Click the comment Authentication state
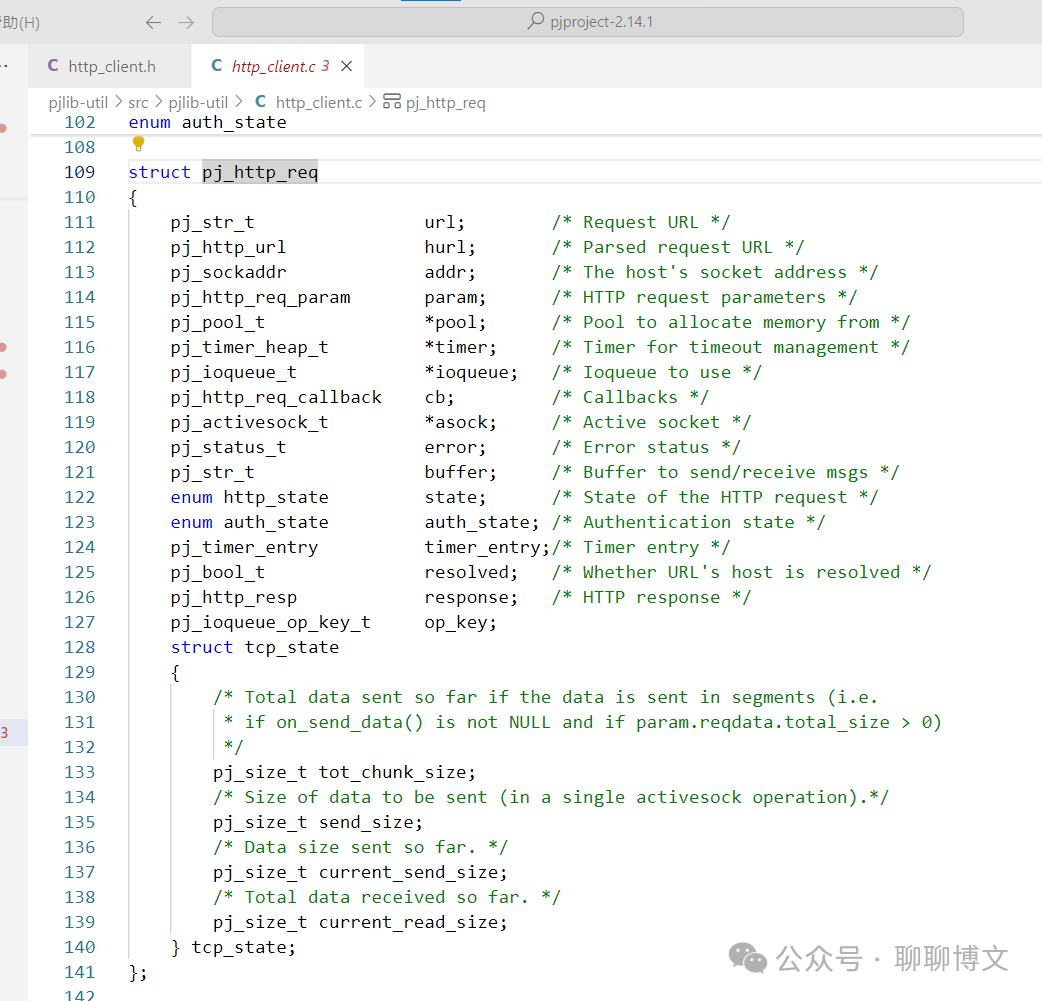The width and height of the screenshot is (1042, 1001). coord(688,522)
